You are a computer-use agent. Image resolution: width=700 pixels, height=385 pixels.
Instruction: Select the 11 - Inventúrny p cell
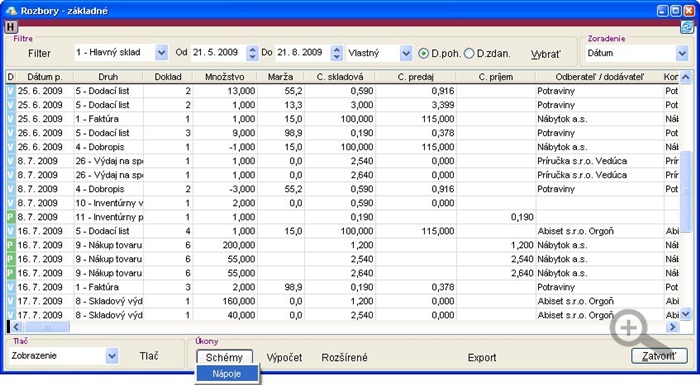108,217
